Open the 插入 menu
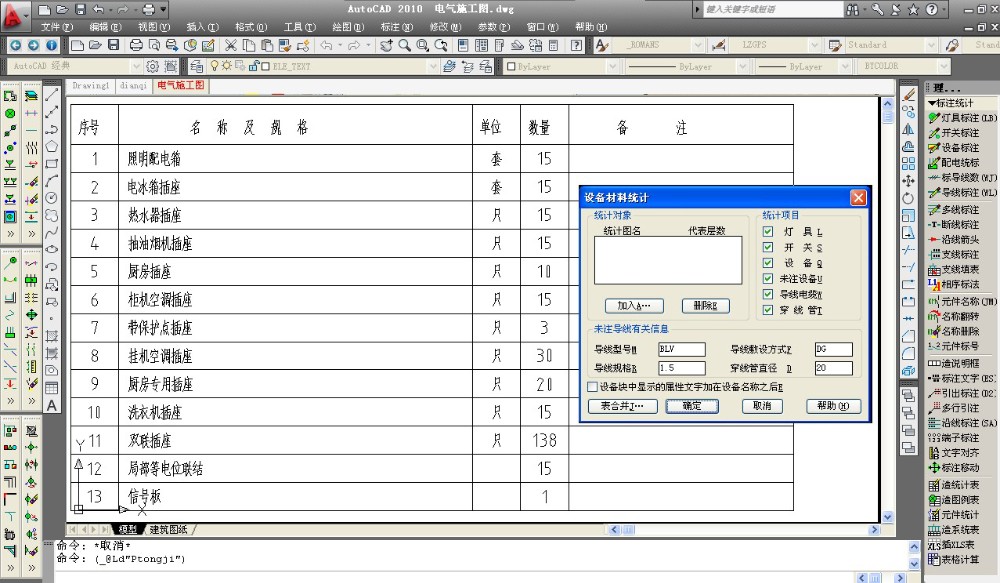This screenshot has height=583, width=1000. pos(202,27)
